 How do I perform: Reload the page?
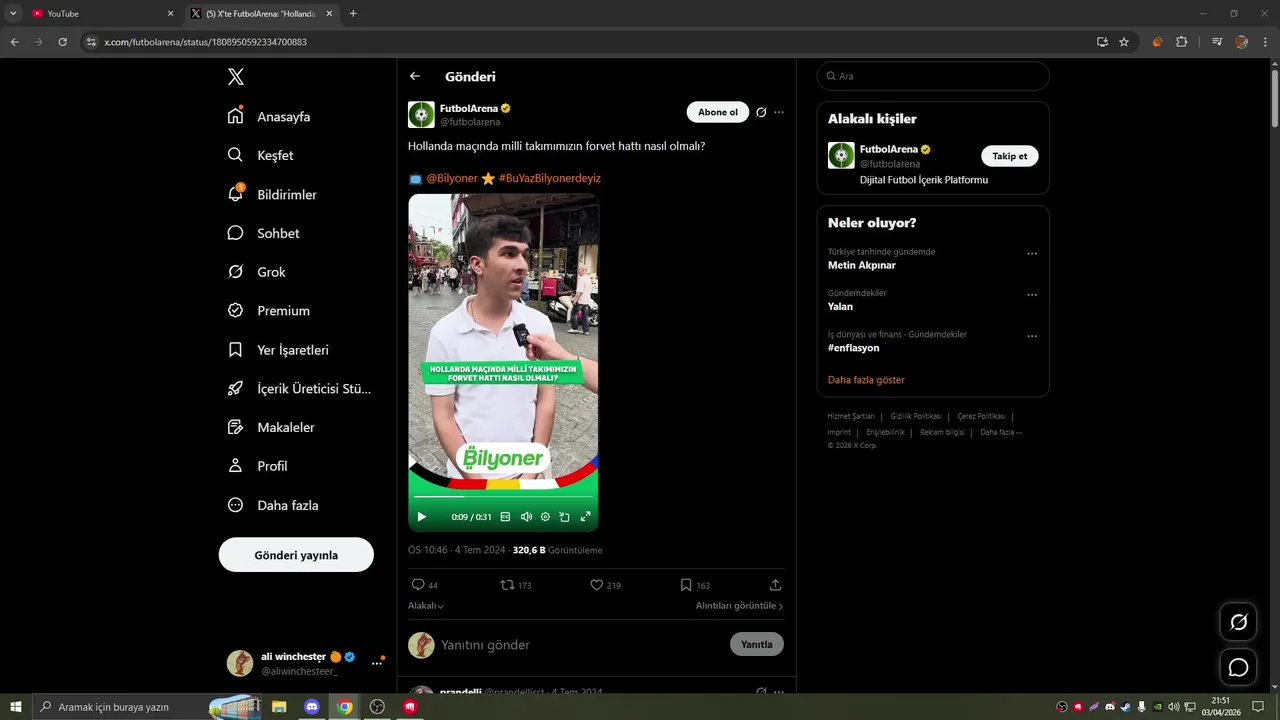coord(62,42)
